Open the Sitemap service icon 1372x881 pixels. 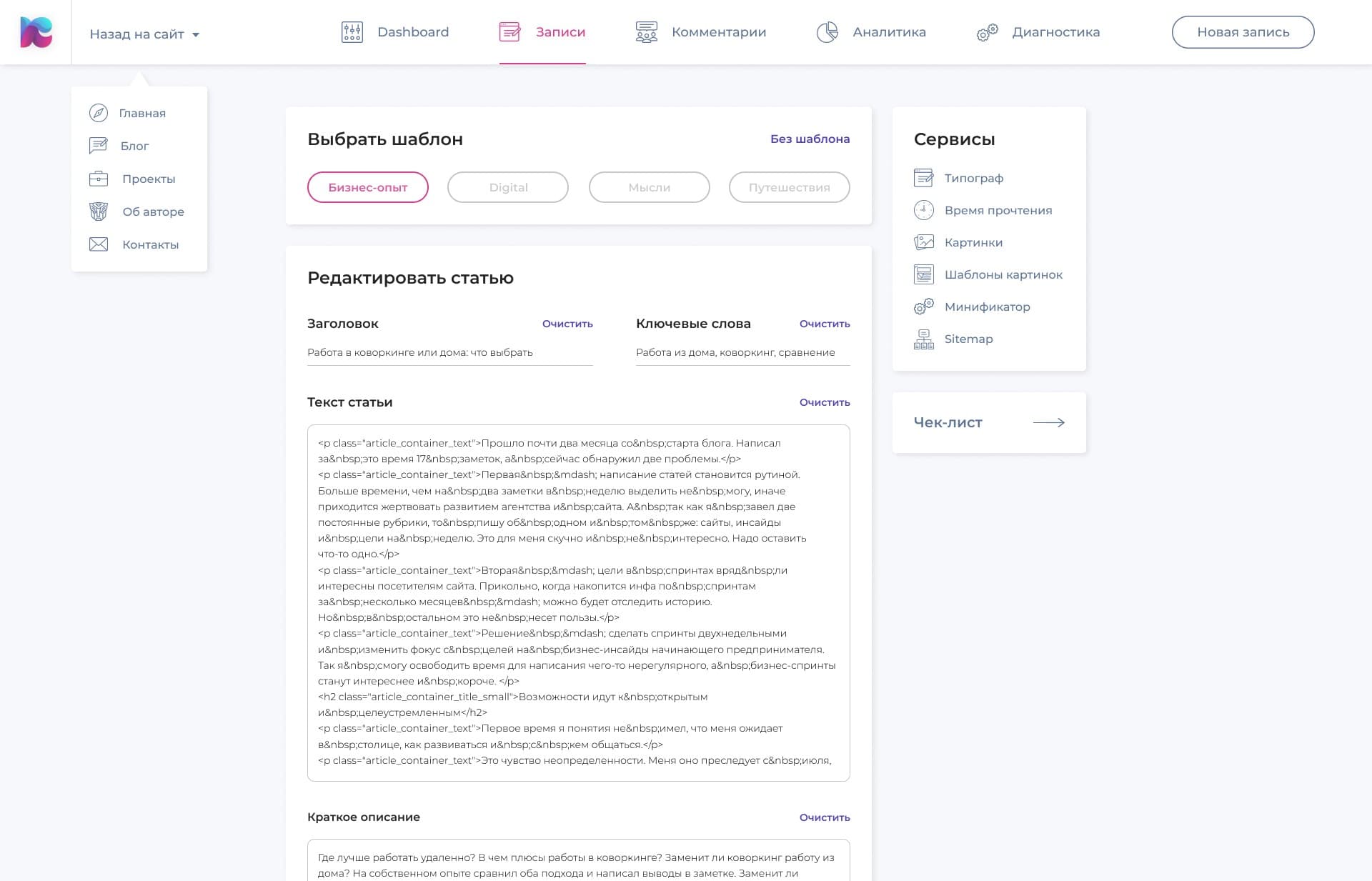point(923,339)
